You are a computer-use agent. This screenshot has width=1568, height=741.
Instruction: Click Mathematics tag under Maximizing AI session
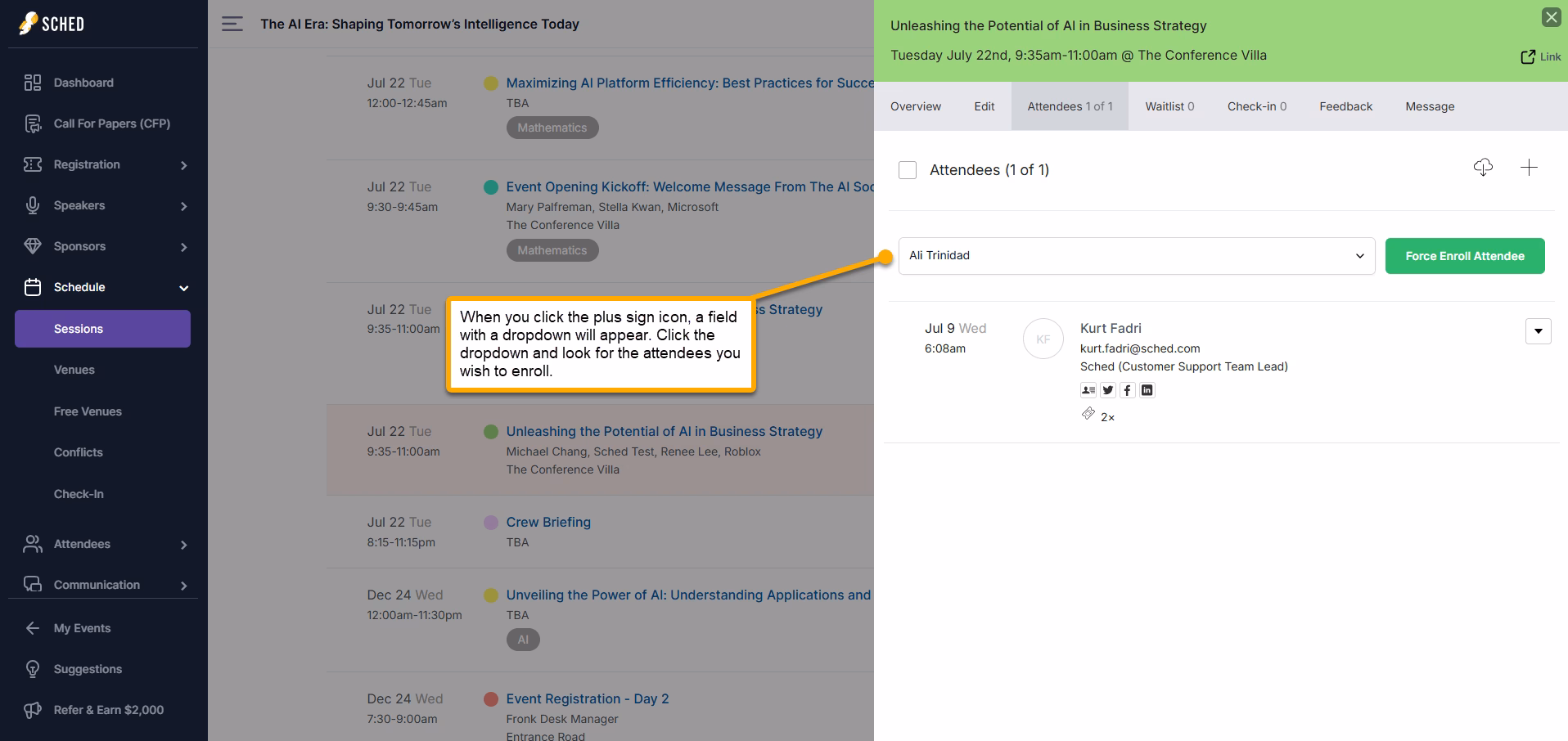[552, 128]
